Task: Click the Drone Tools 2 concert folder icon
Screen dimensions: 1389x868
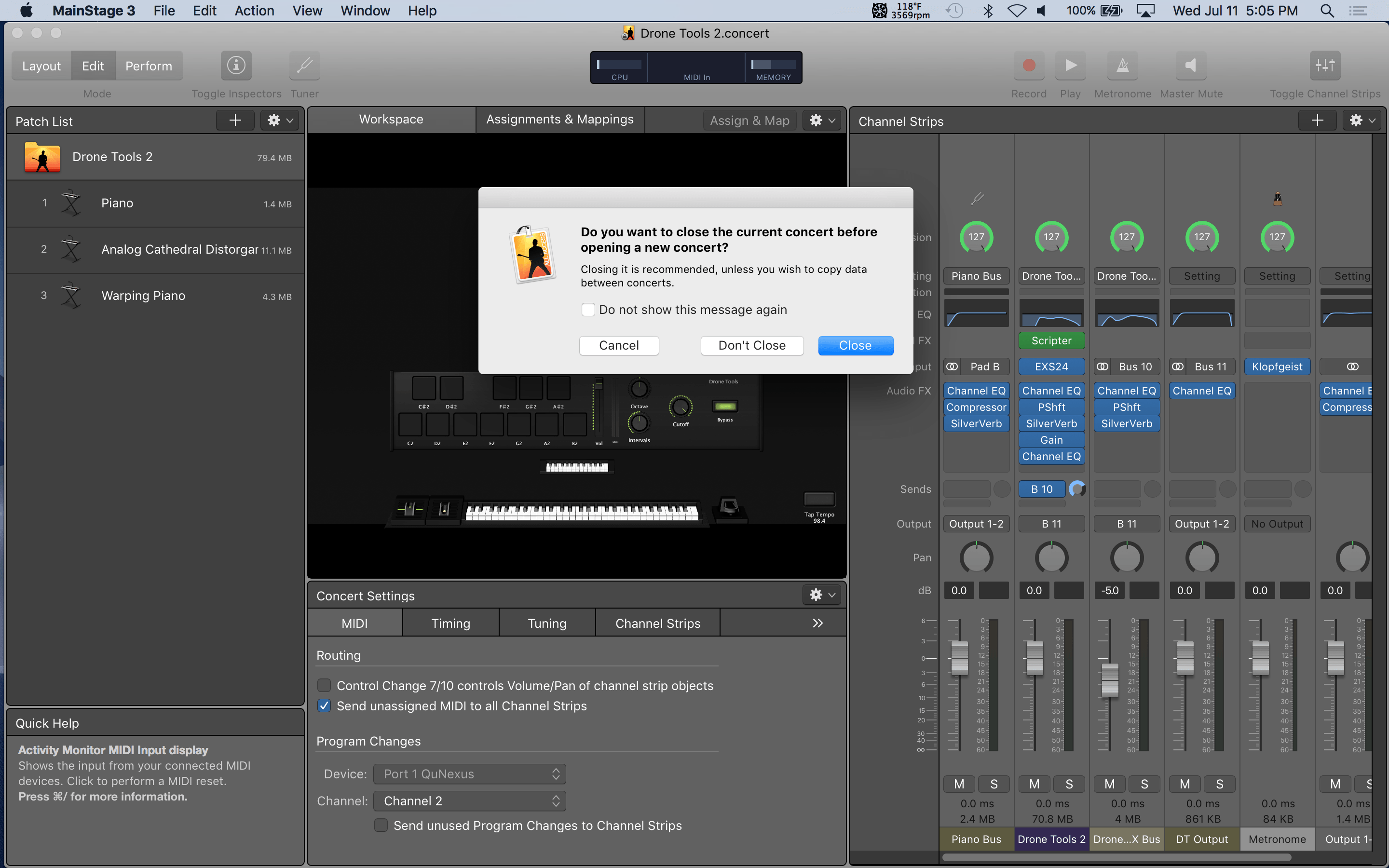Action: click(x=42, y=157)
